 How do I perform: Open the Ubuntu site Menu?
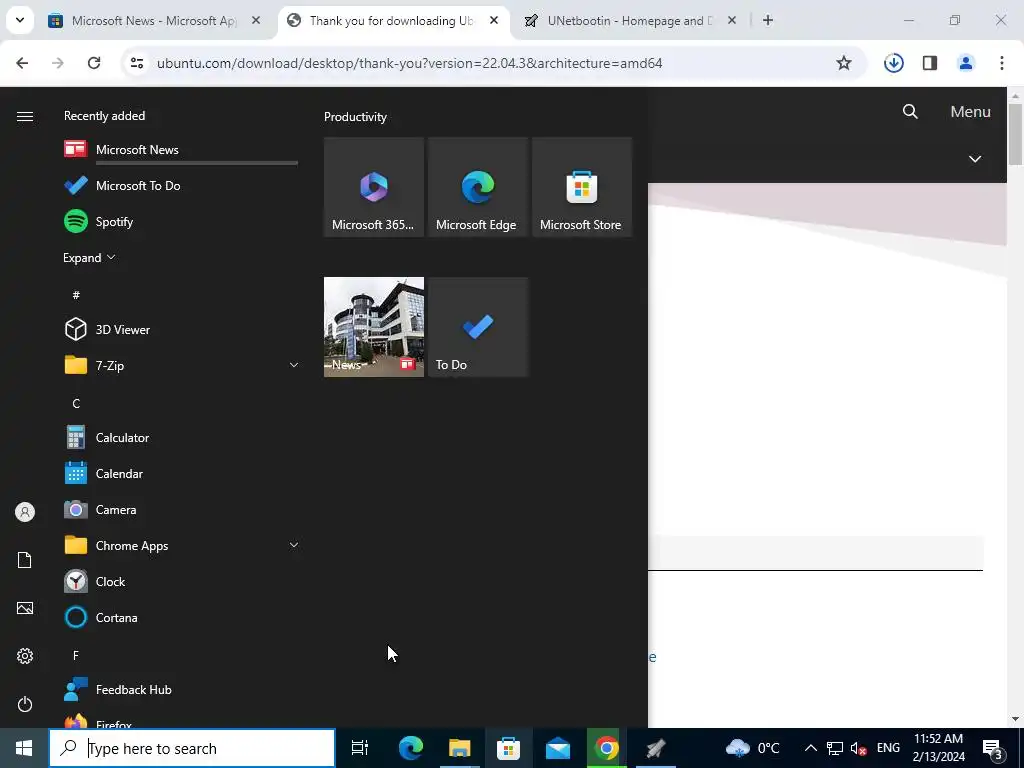tap(970, 112)
